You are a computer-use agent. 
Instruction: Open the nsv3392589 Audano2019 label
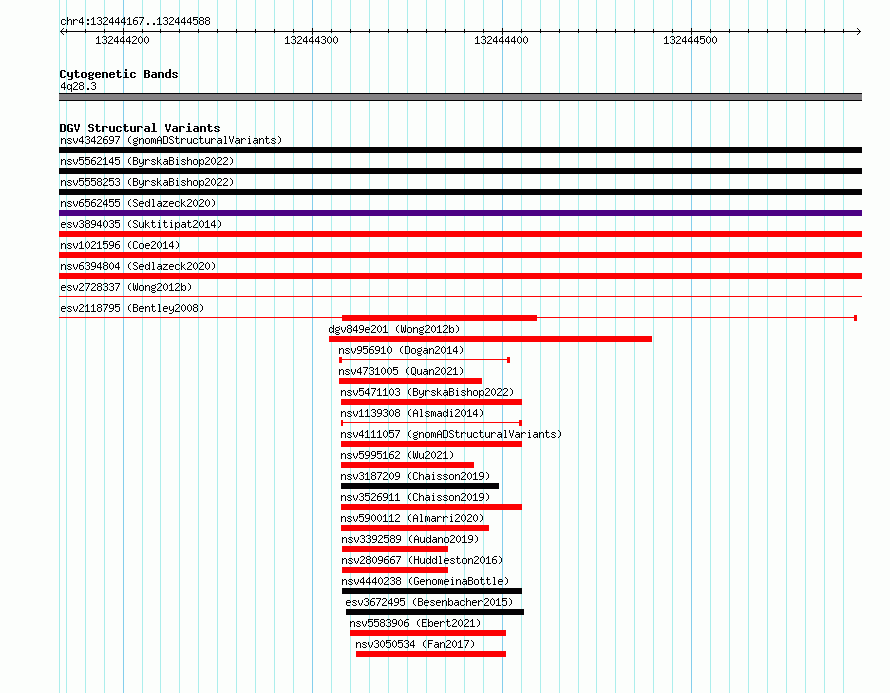(x=410, y=539)
